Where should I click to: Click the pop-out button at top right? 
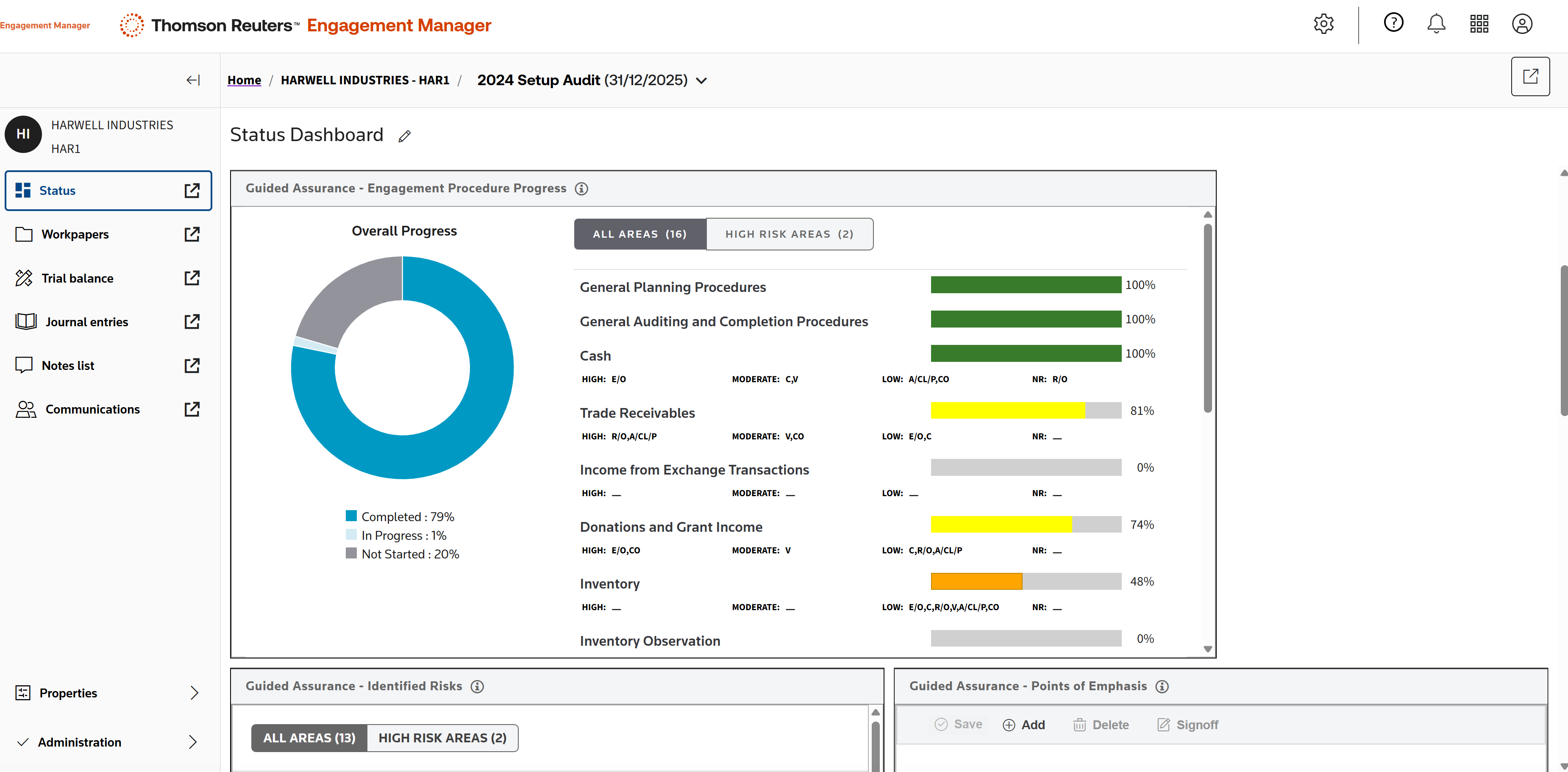[1530, 77]
